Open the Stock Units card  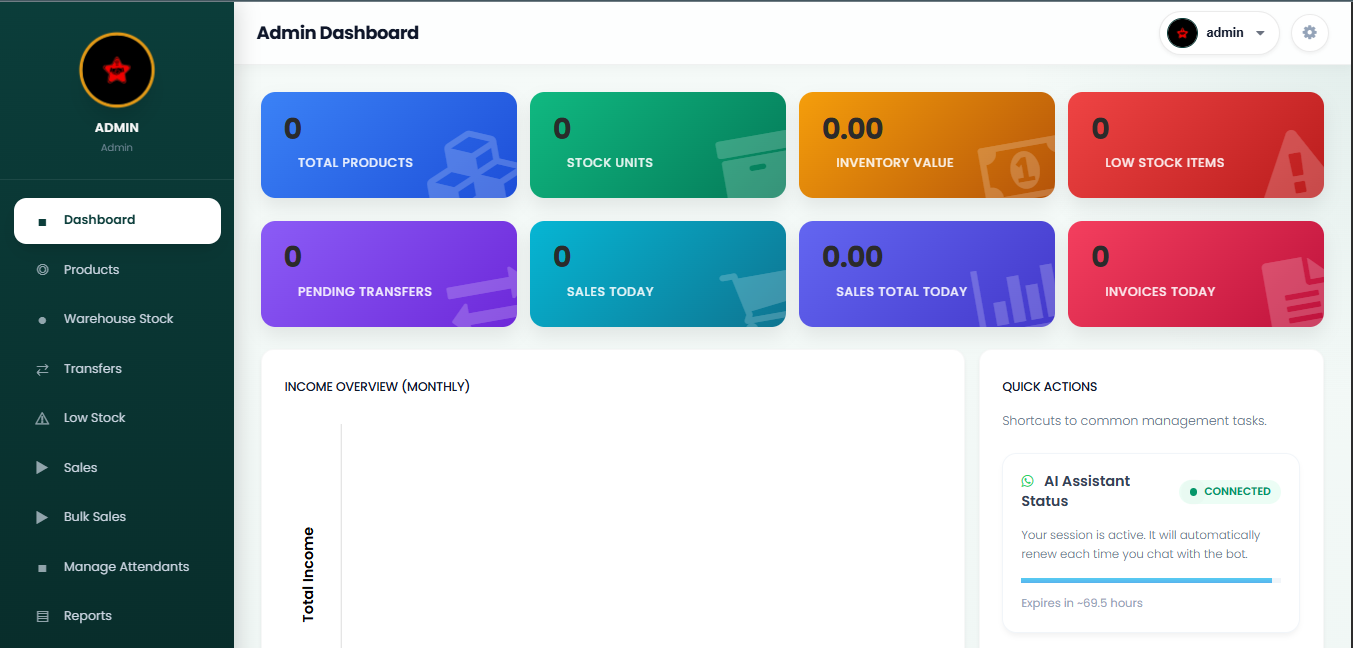658,145
